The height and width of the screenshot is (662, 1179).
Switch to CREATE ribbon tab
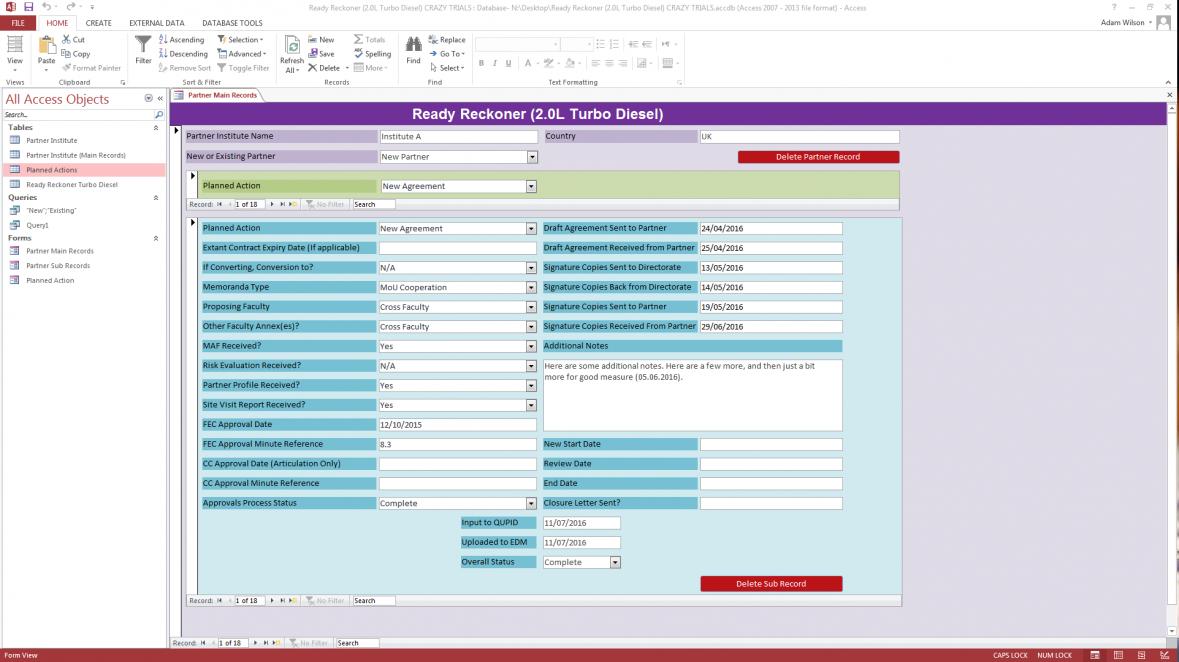point(98,23)
